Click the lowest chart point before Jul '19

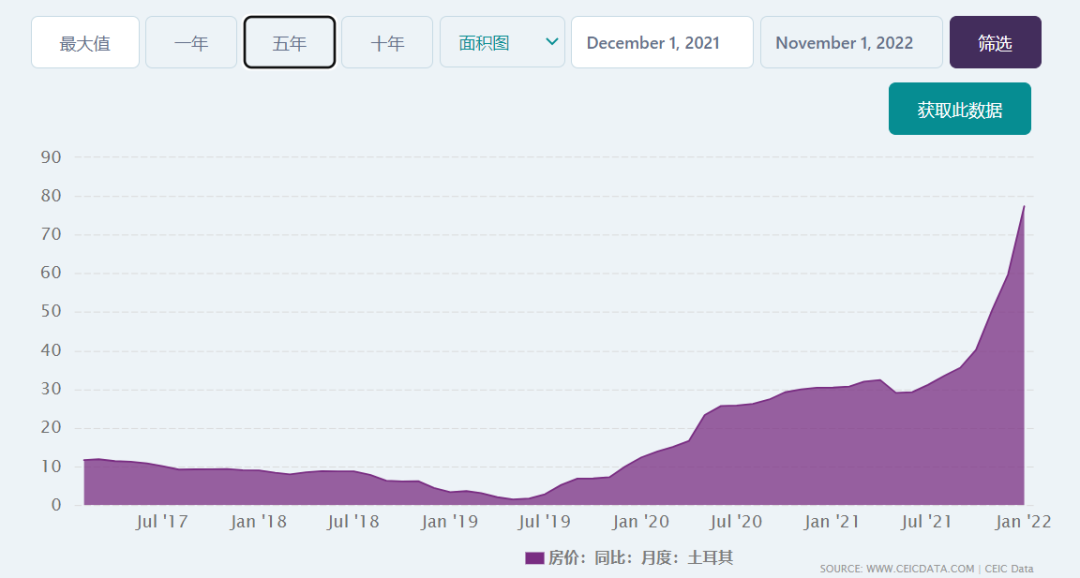(515, 499)
